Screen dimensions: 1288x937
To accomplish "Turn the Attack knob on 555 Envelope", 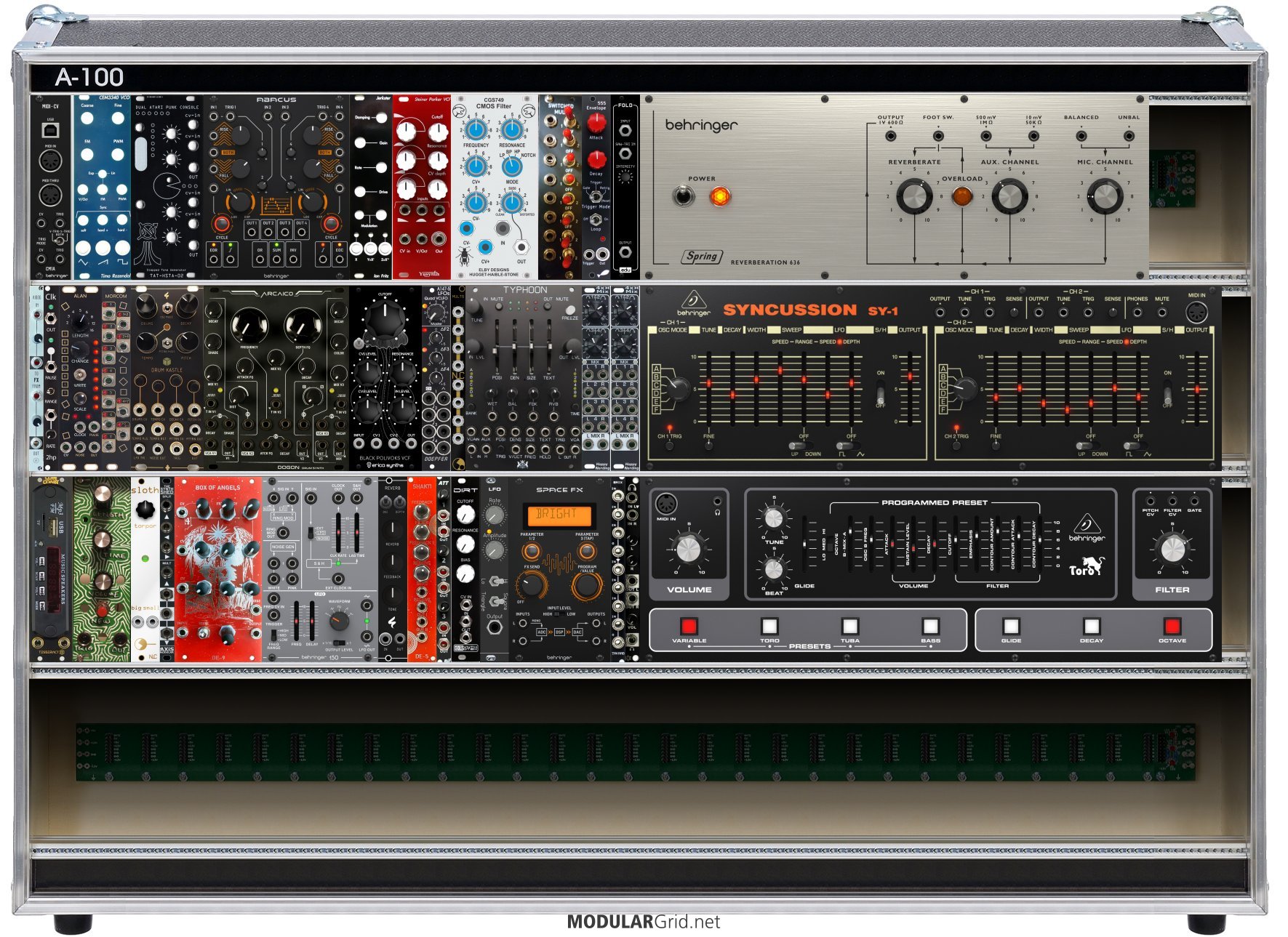I will pos(596,123).
